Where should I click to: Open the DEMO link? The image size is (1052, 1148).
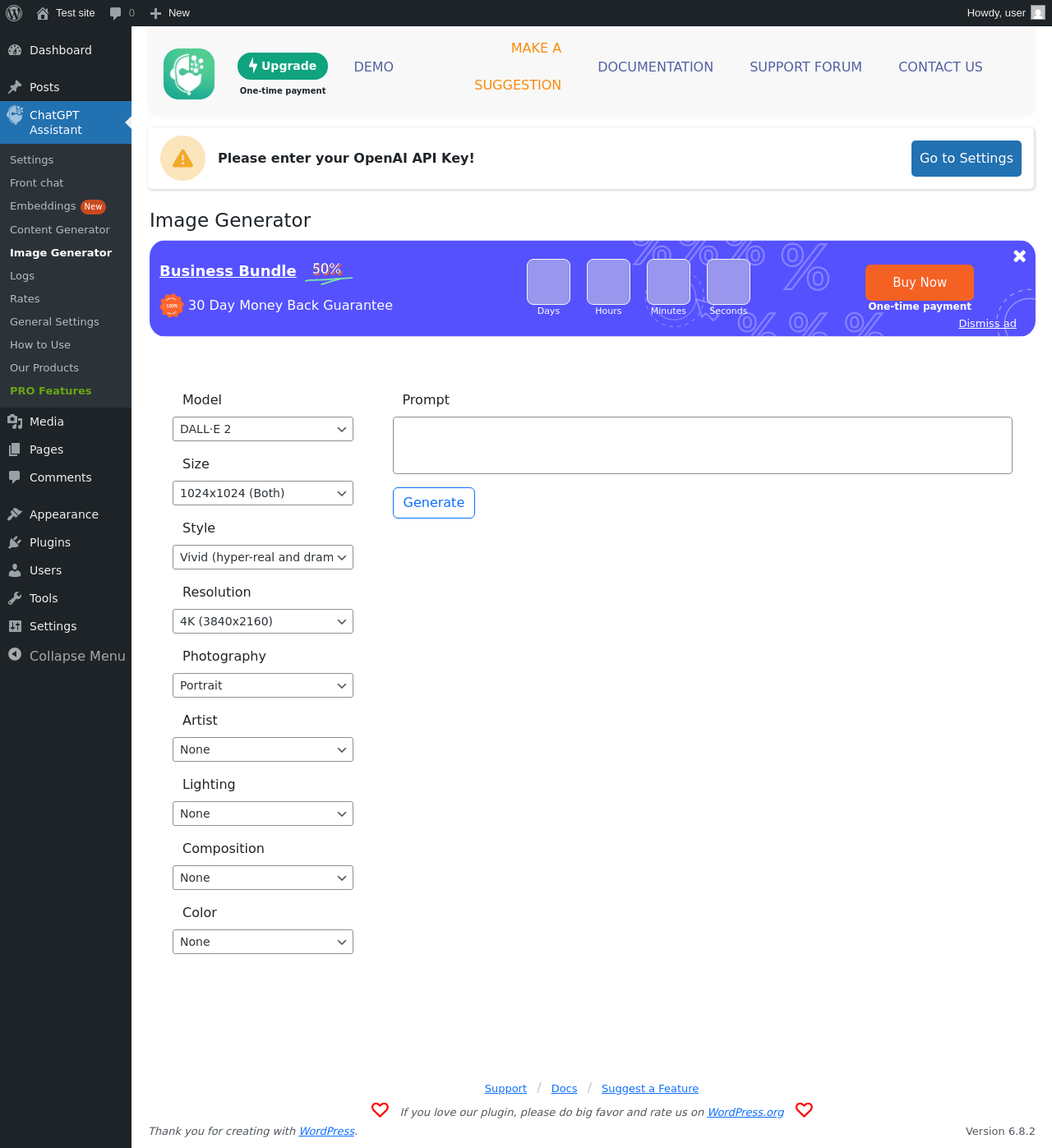click(374, 67)
